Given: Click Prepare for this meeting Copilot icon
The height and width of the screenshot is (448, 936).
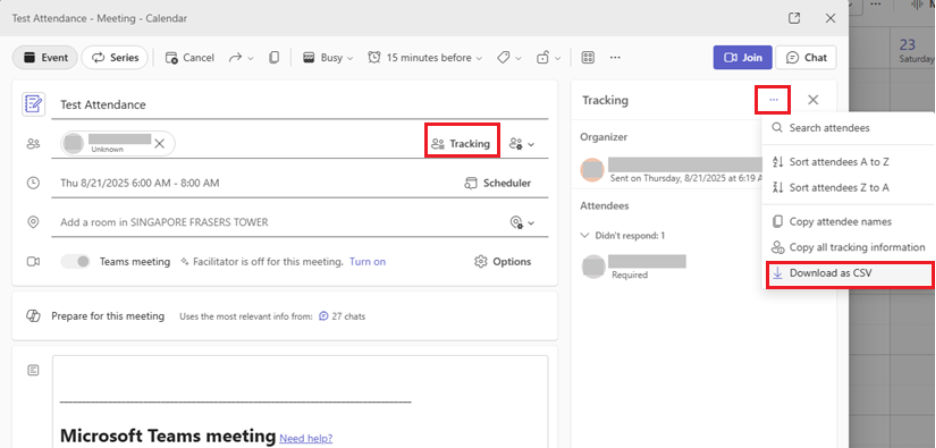Looking at the screenshot, I should (33, 316).
